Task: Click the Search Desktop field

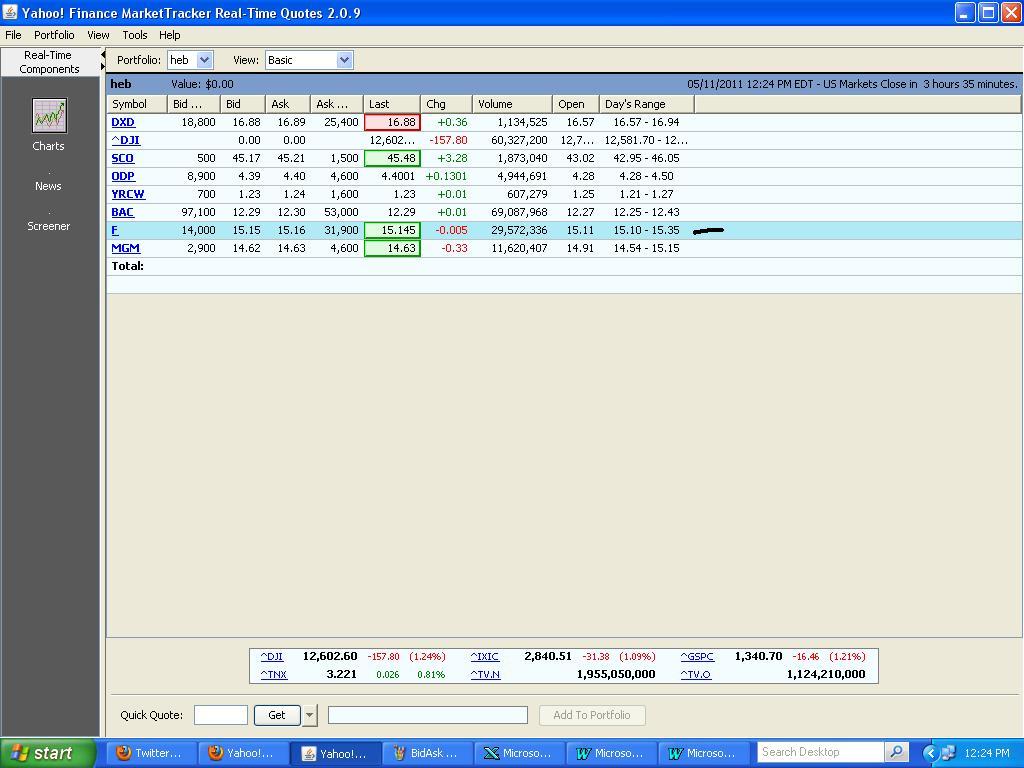Action: tap(820, 752)
